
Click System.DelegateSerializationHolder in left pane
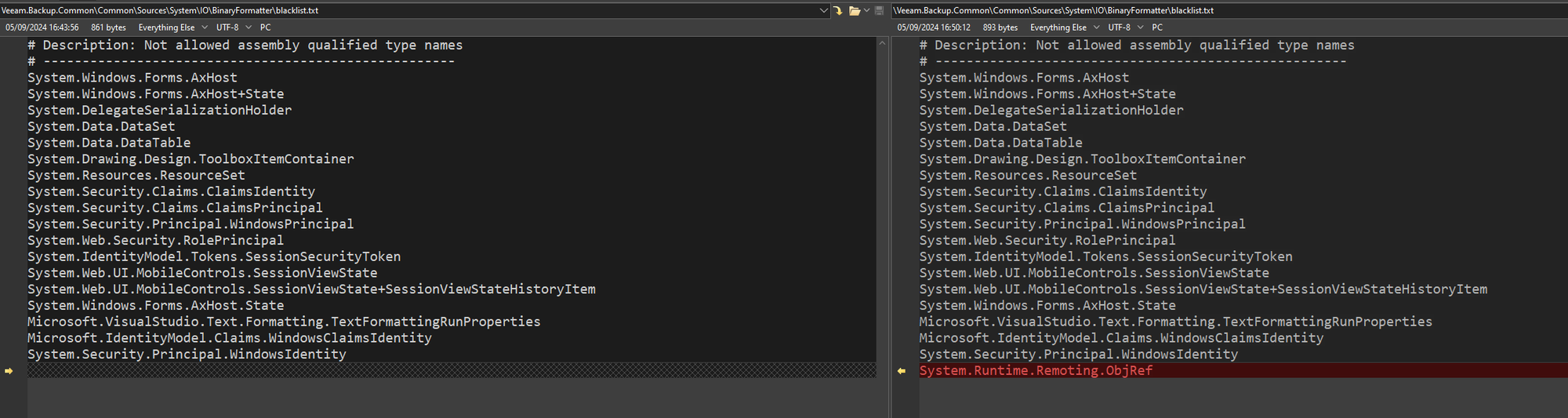click(160, 111)
